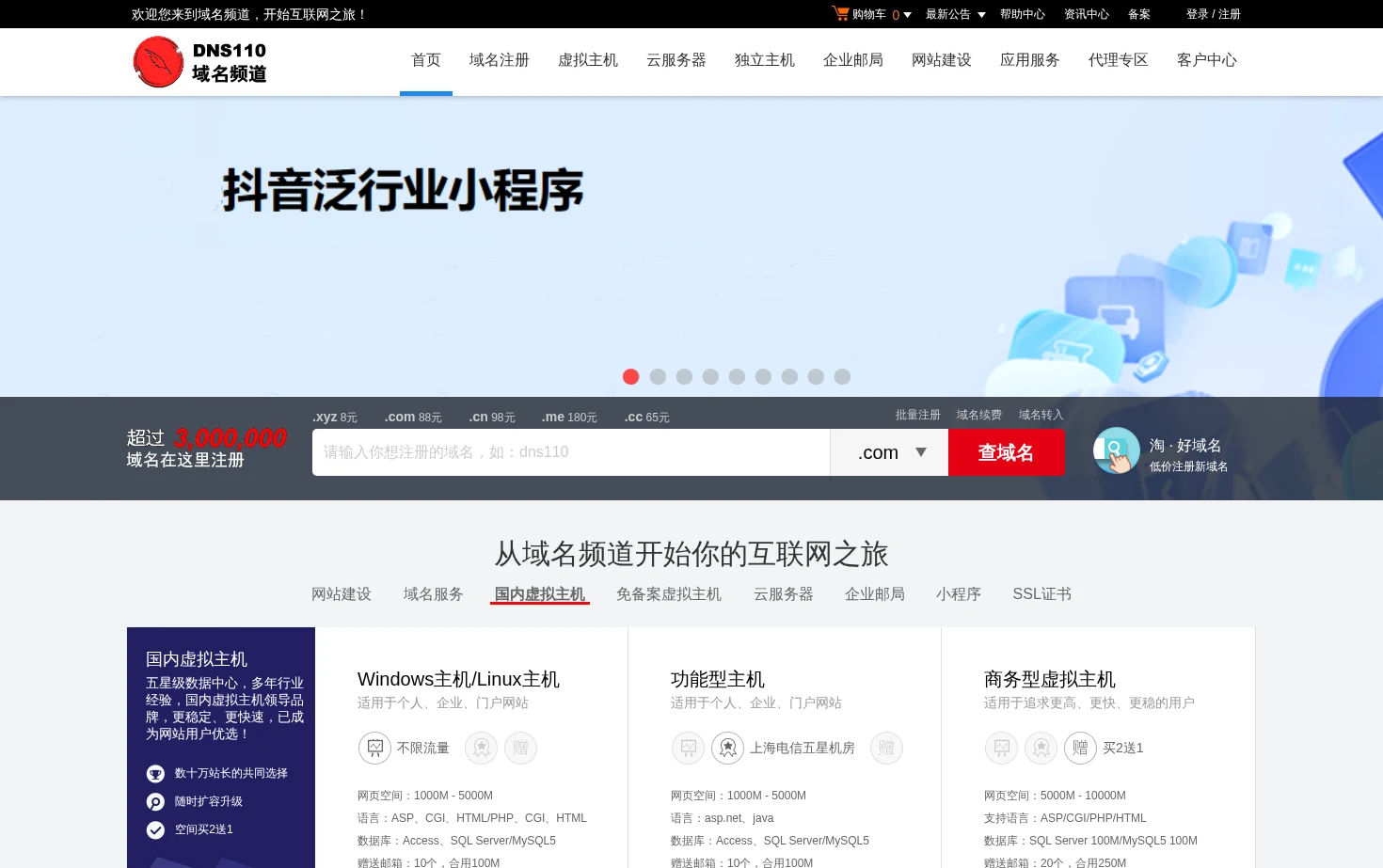Select the fourth carousel dot

[x=710, y=377]
